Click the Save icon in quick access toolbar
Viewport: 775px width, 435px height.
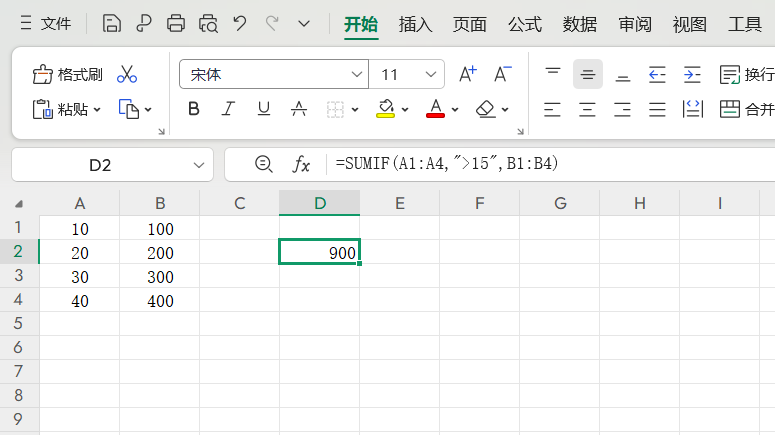[113, 23]
